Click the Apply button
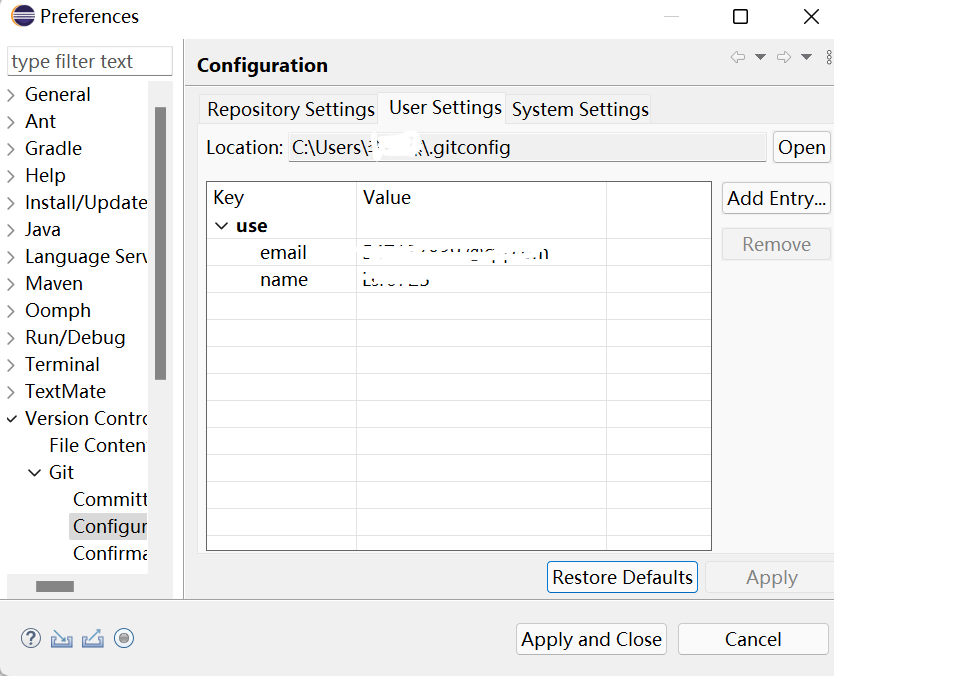972x676 pixels. (771, 577)
